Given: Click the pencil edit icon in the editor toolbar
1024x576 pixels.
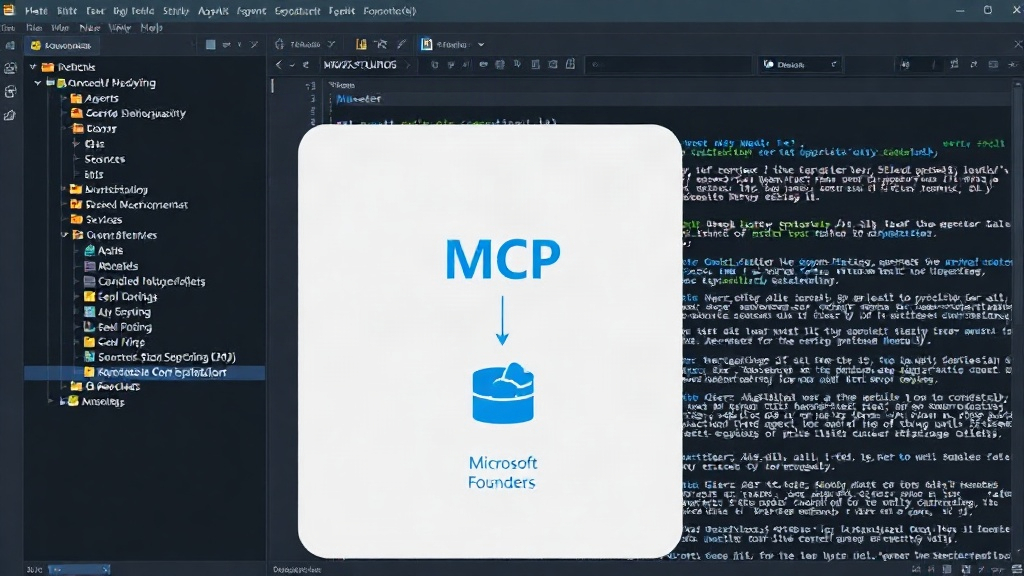Looking at the screenshot, I should tap(402, 44).
